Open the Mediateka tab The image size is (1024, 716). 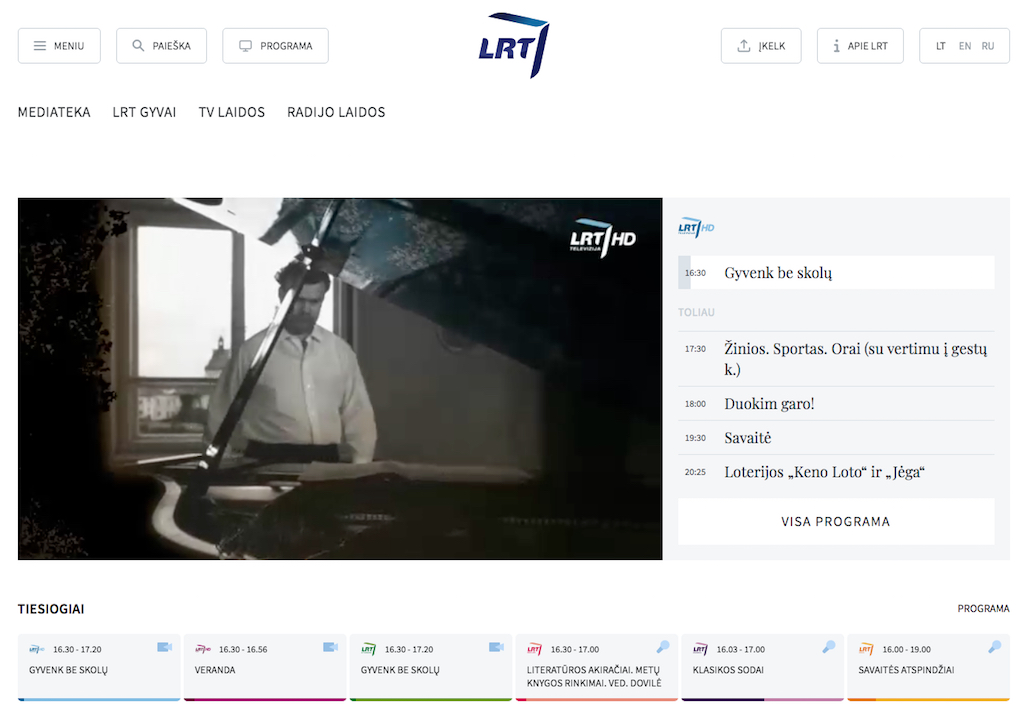coord(54,112)
